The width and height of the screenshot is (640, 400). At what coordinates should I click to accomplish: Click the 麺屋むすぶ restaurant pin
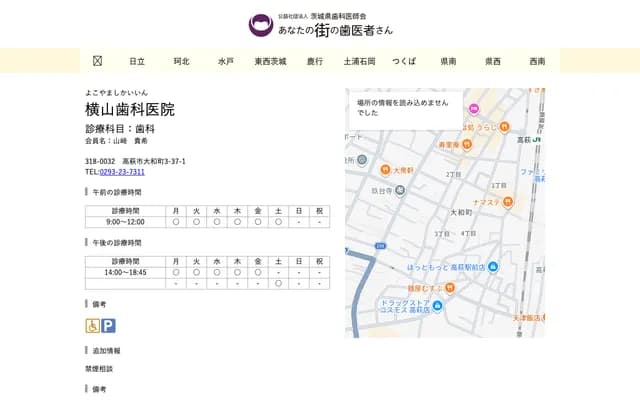[449, 288]
